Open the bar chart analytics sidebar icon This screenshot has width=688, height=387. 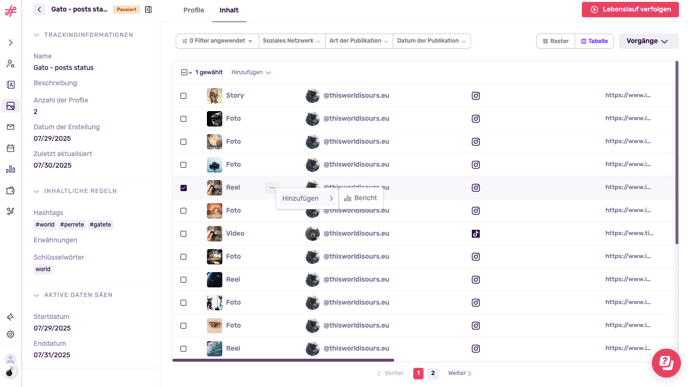[x=11, y=169]
